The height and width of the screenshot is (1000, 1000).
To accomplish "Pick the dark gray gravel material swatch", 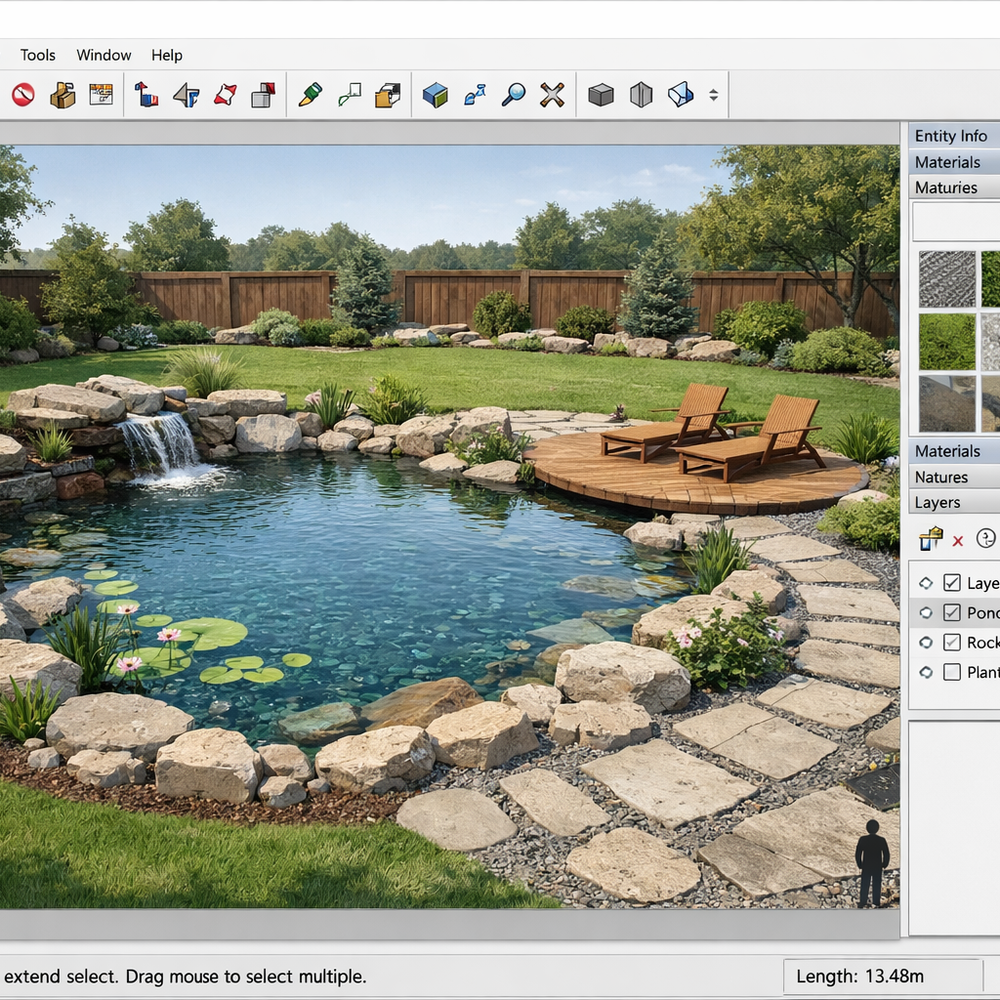I will [x=947, y=279].
